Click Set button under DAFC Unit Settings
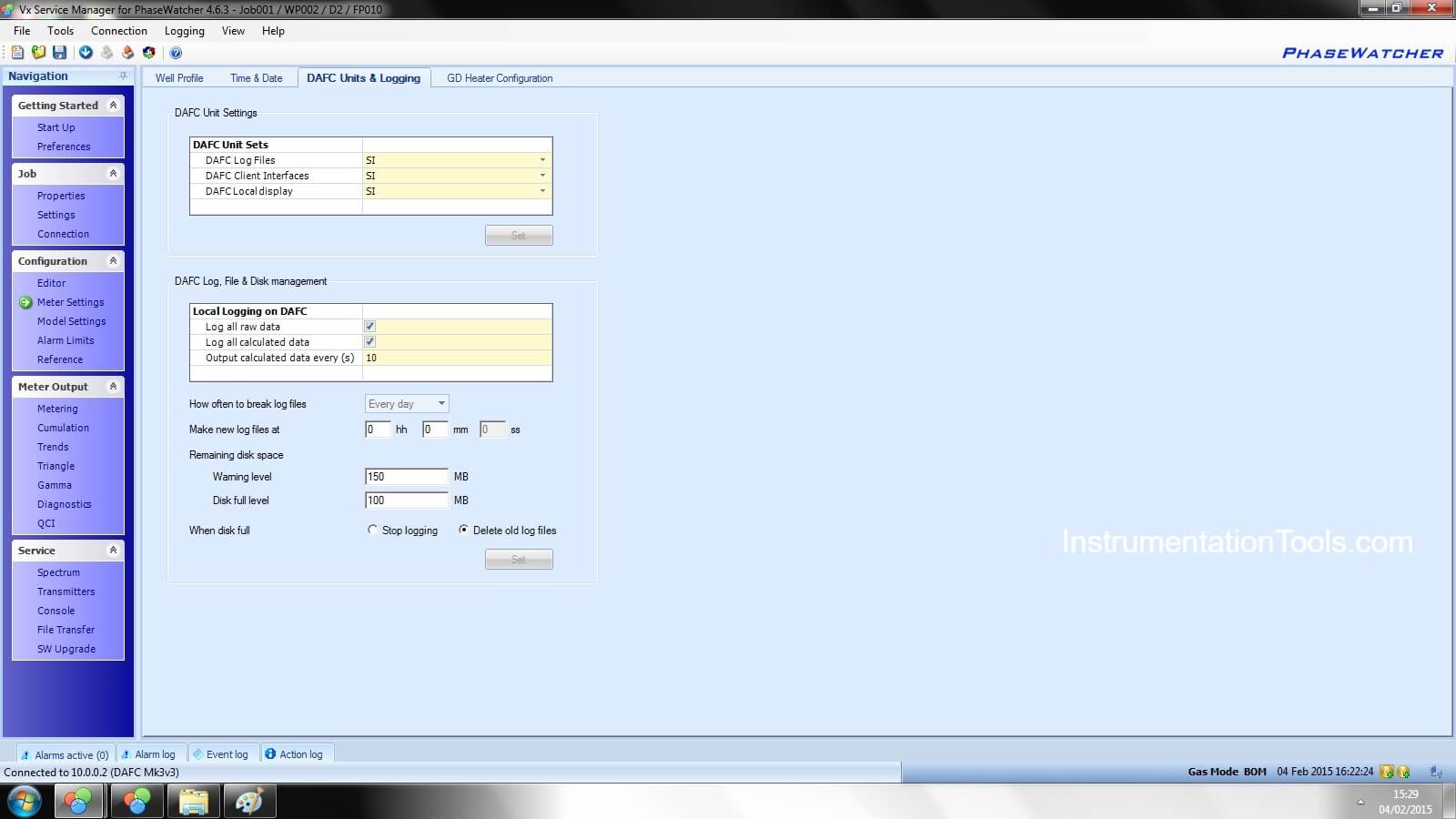 point(519,236)
